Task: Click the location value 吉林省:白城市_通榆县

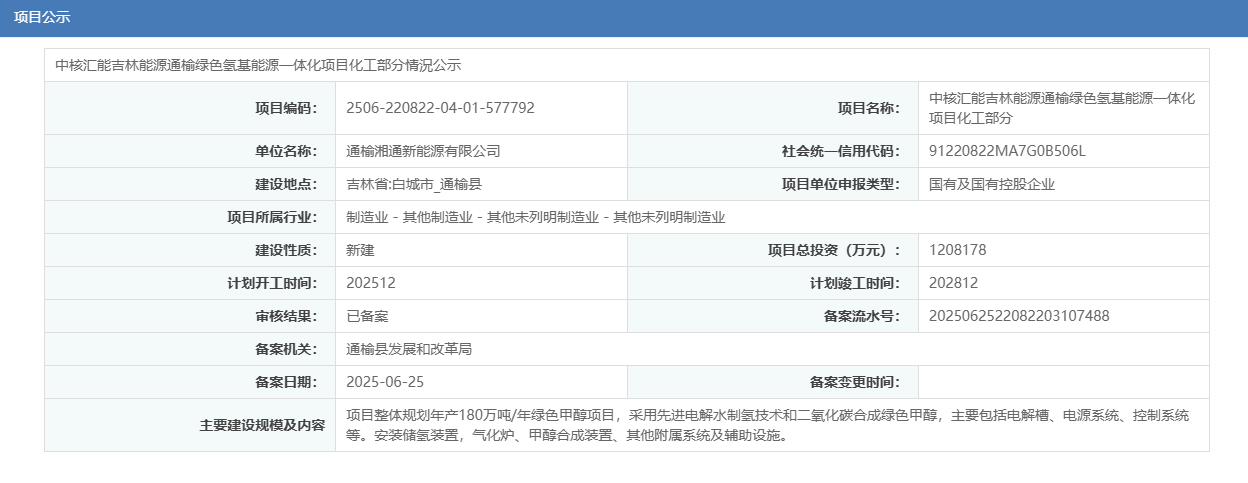Action: point(414,184)
